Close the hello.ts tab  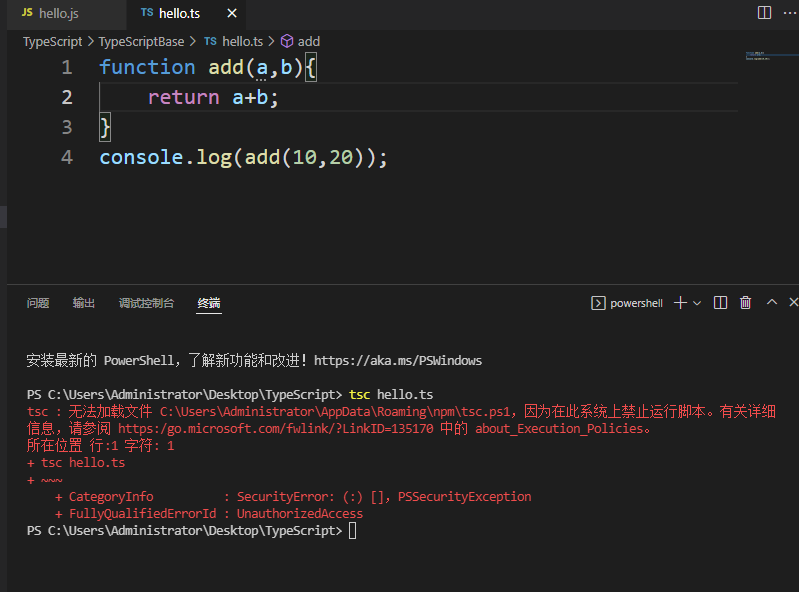pos(232,13)
